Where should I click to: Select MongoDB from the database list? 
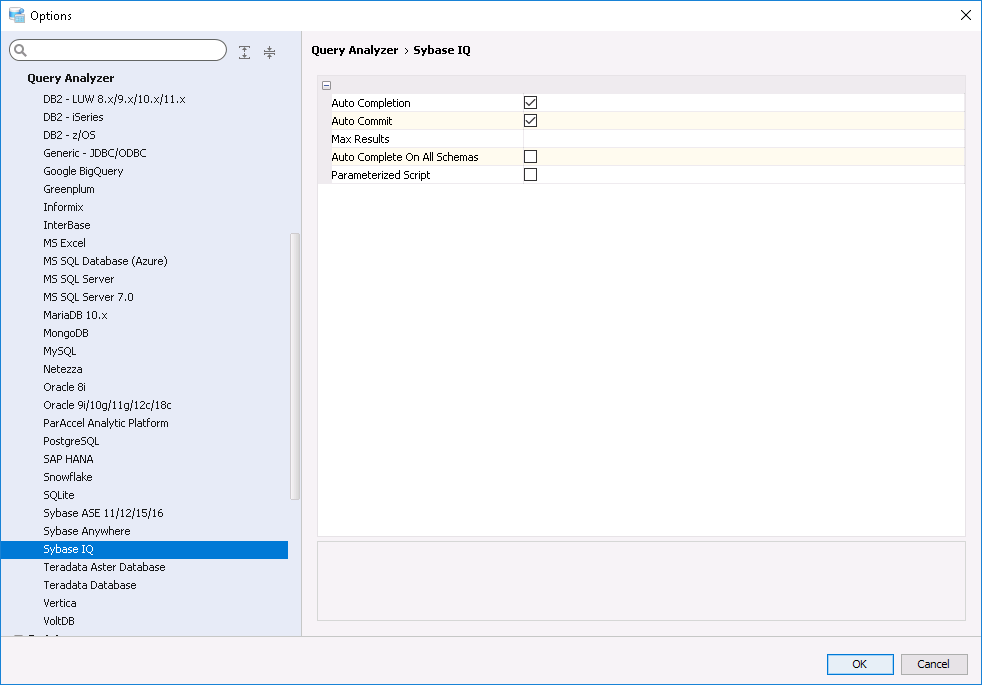[66, 333]
